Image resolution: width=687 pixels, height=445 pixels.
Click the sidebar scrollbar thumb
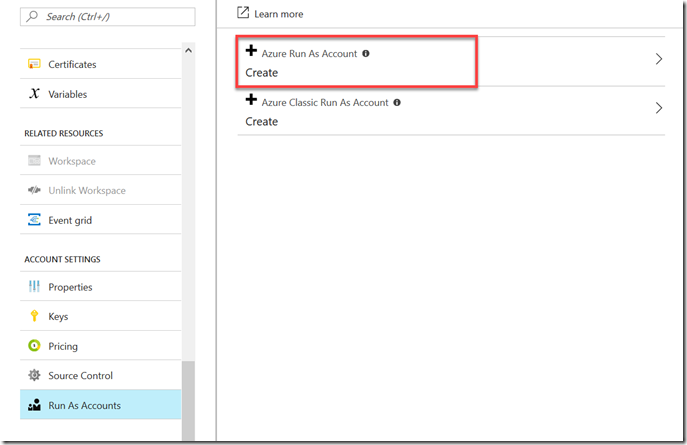[x=188, y=400]
